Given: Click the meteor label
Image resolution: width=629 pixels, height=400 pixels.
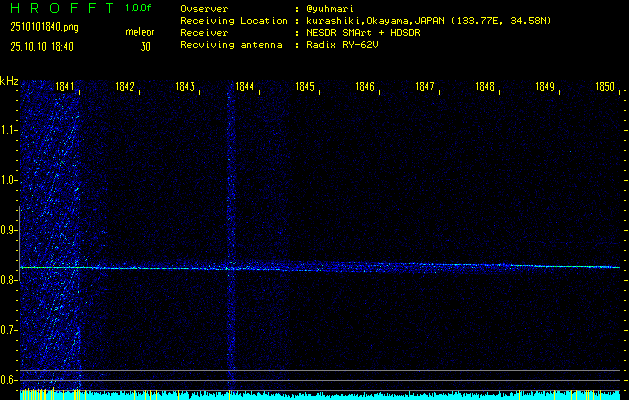Looking at the screenshot, I should pos(139,33).
